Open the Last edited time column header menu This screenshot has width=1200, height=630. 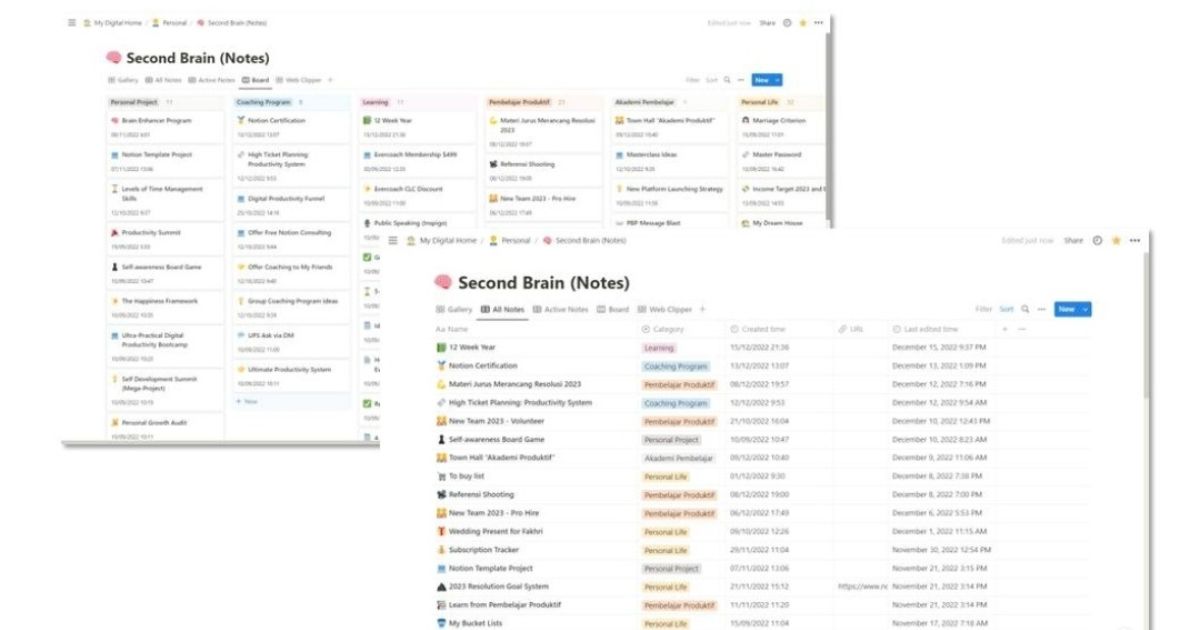[x=925, y=329]
